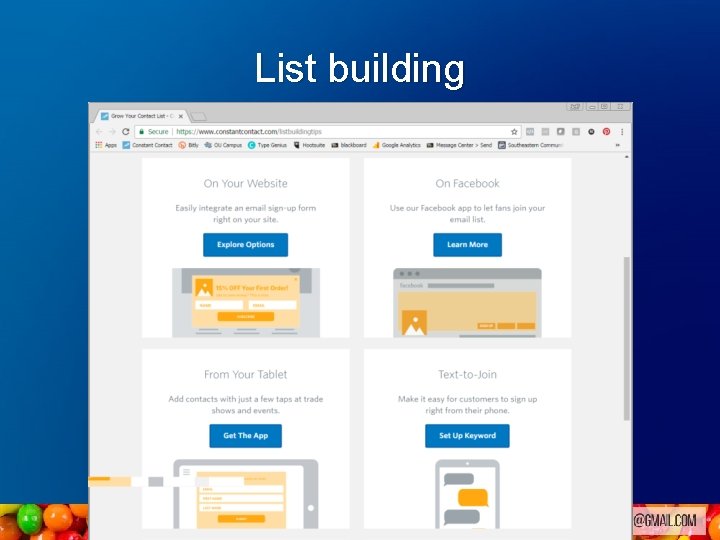Open the Bitly bookmark

188,145
